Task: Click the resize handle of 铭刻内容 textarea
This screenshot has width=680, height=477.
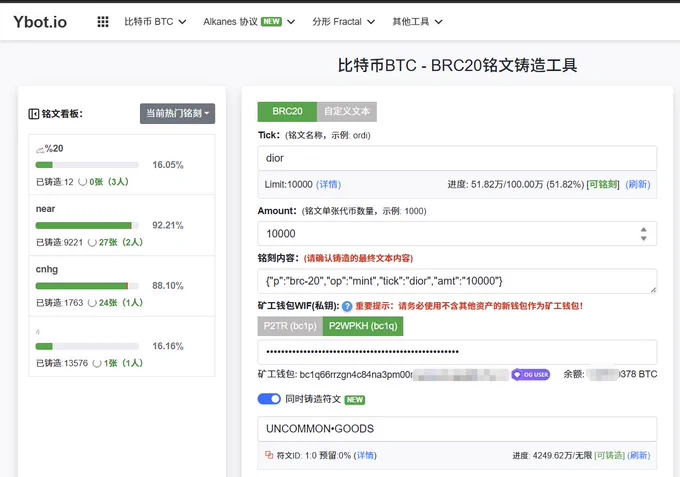Action: 653,290
